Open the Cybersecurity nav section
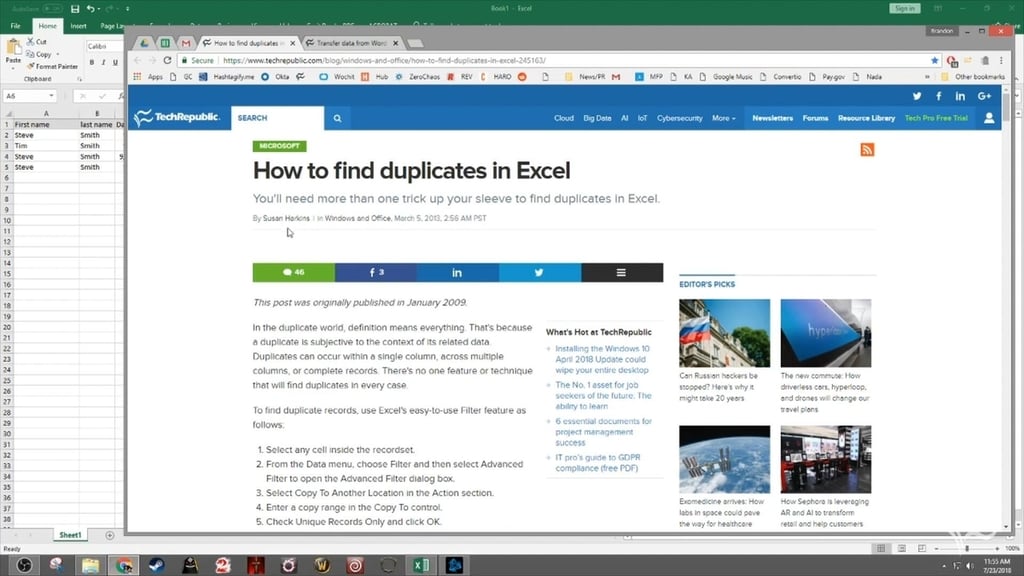This screenshot has width=1024, height=576. tap(680, 118)
